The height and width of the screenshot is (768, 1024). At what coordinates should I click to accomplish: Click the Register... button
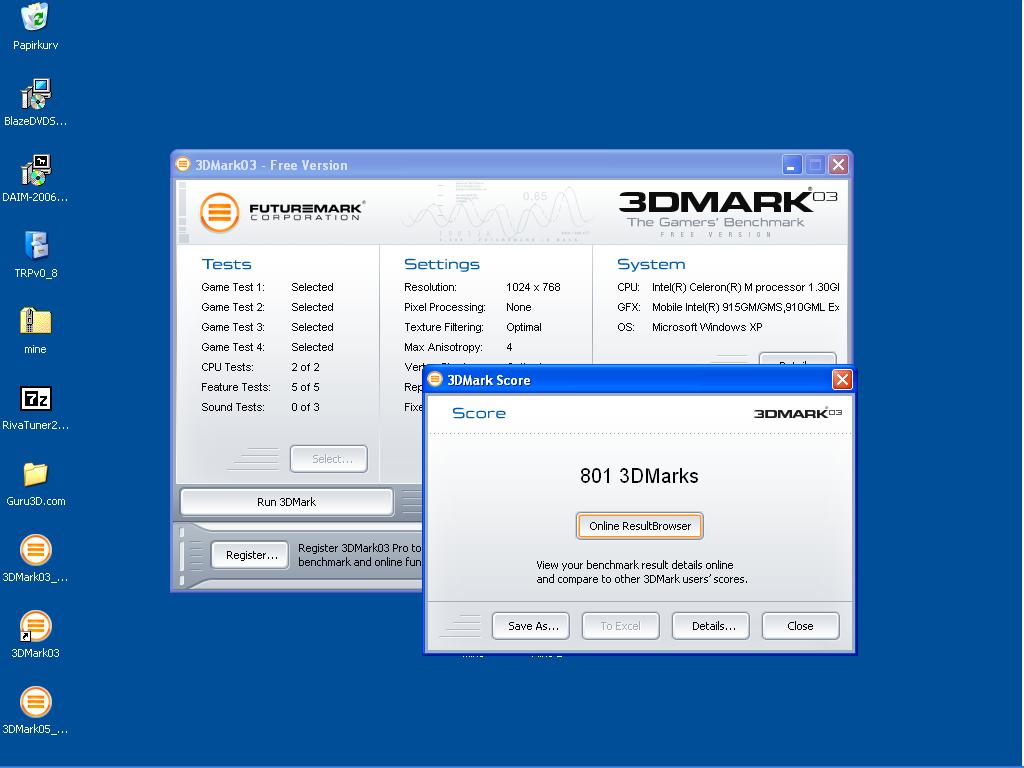pos(250,555)
